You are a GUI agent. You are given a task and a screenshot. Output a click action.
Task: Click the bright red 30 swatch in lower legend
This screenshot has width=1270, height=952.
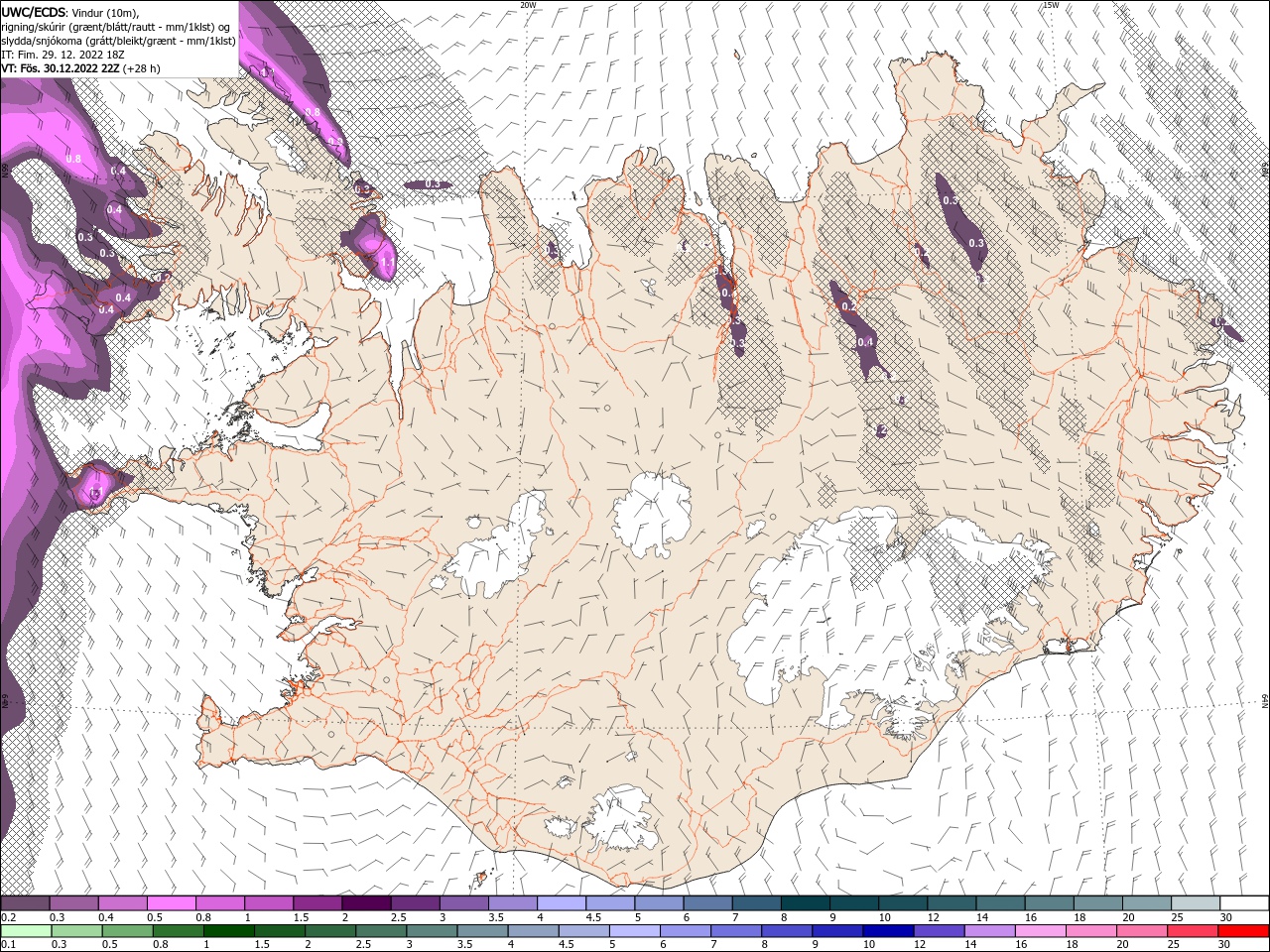pyautogui.click(x=1242, y=930)
